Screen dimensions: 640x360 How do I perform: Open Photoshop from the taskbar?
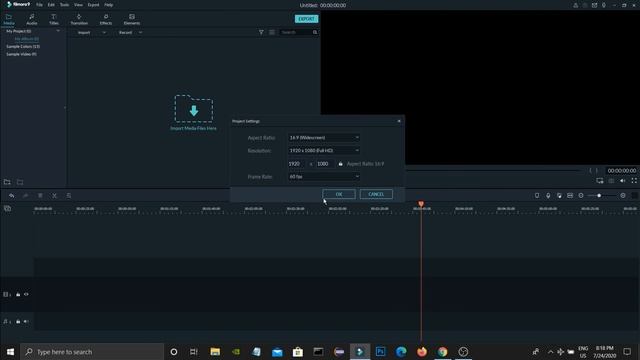380,351
